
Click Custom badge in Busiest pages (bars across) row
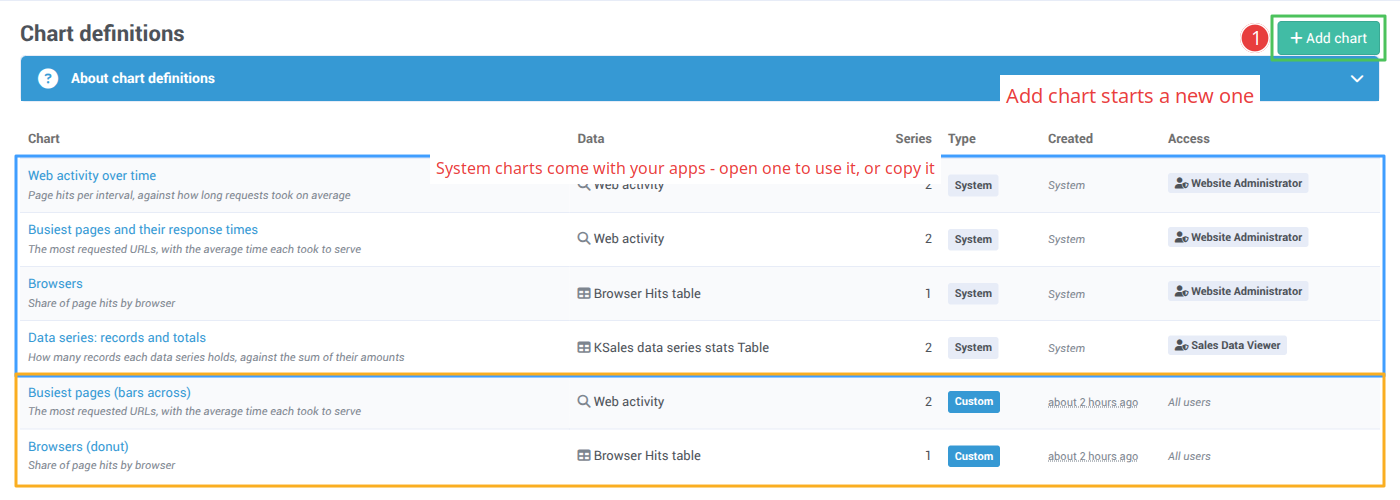pos(974,401)
